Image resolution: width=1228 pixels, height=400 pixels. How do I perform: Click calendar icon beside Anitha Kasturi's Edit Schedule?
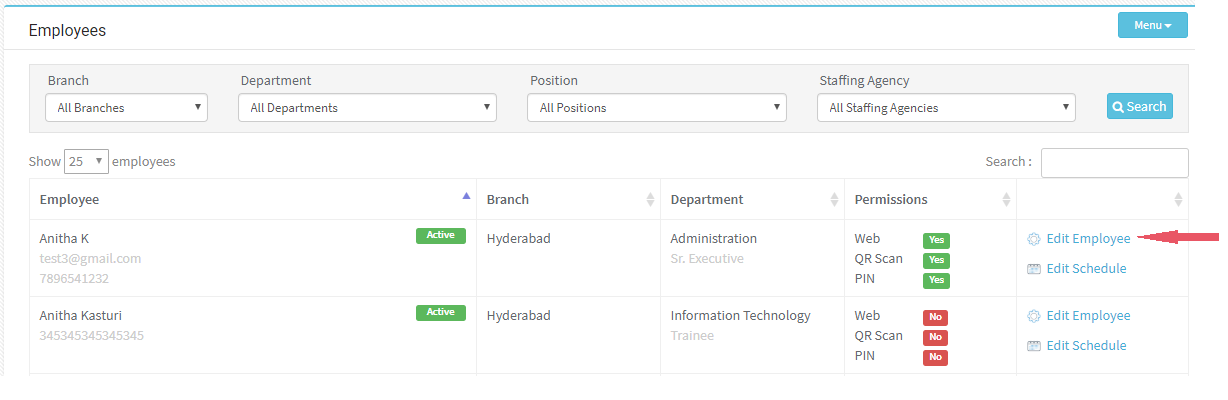coord(1034,346)
